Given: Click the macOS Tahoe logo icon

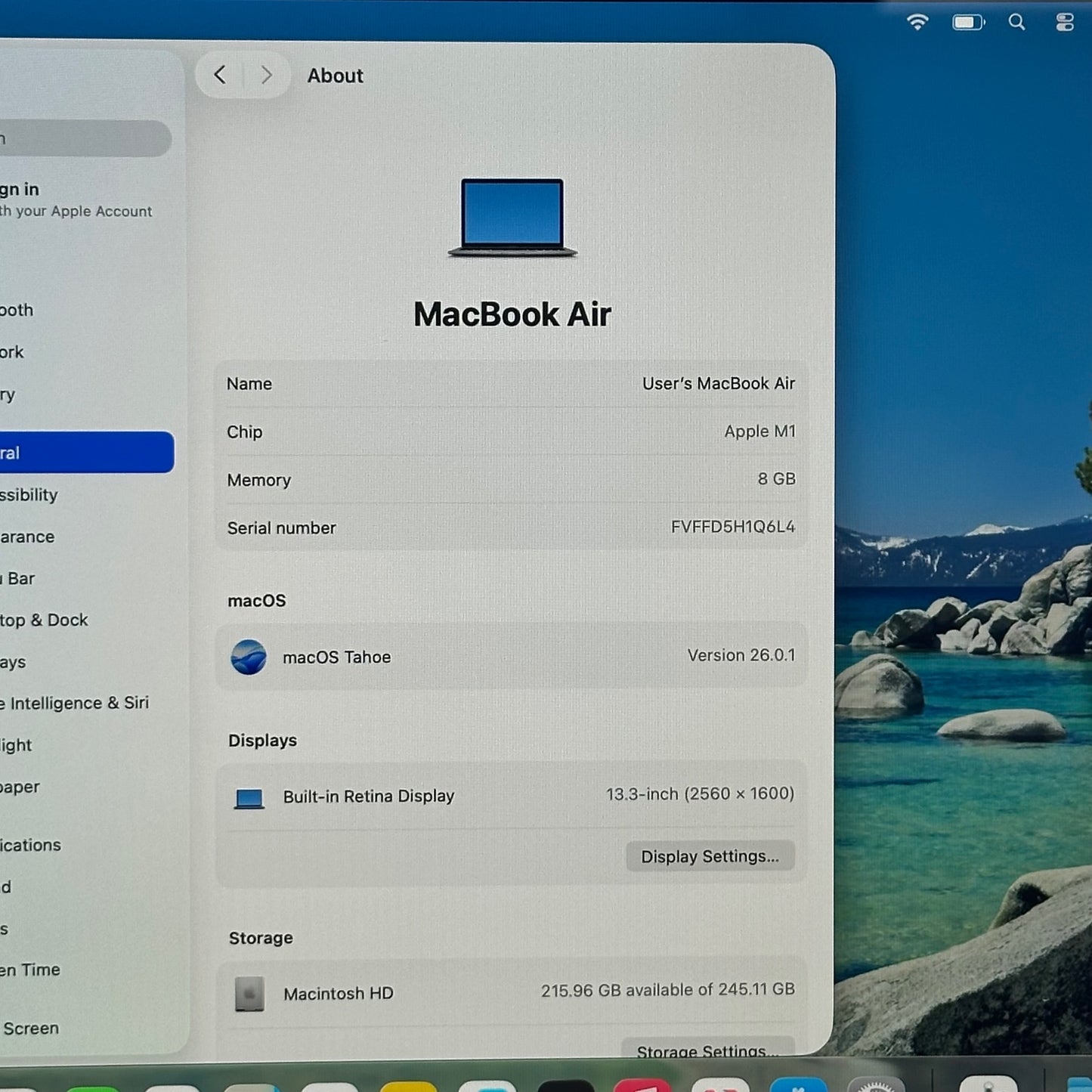Looking at the screenshot, I should [x=249, y=657].
